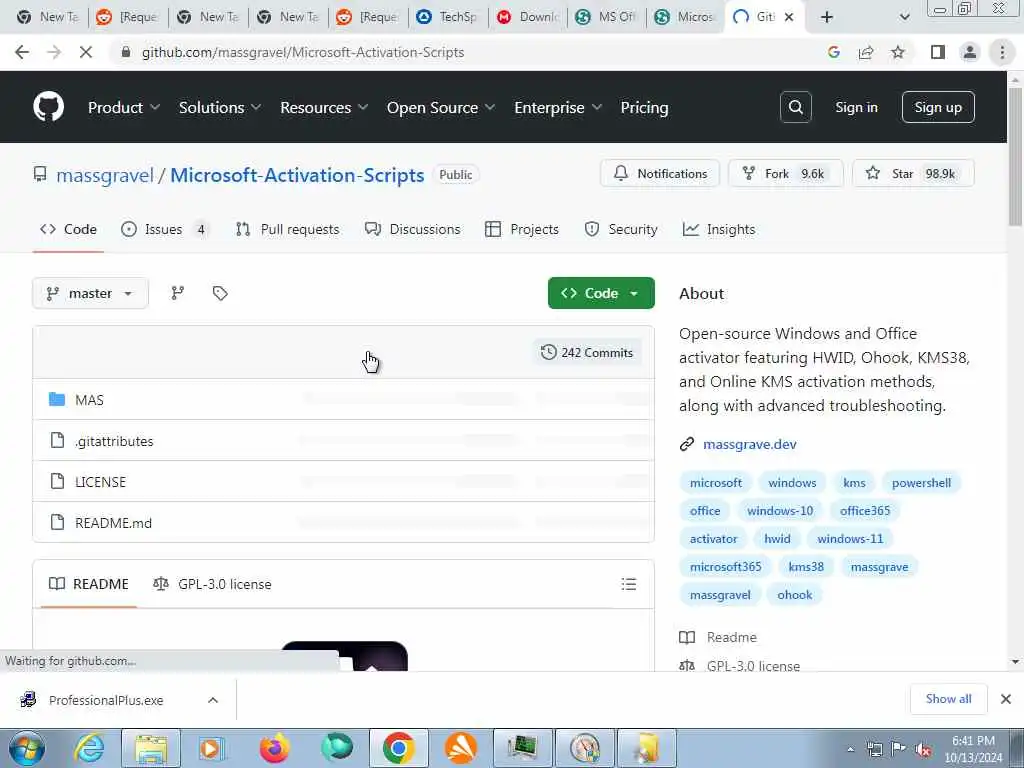Screen dimensions: 1024x768
Task: Click the Notifications button
Action: (660, 174)
